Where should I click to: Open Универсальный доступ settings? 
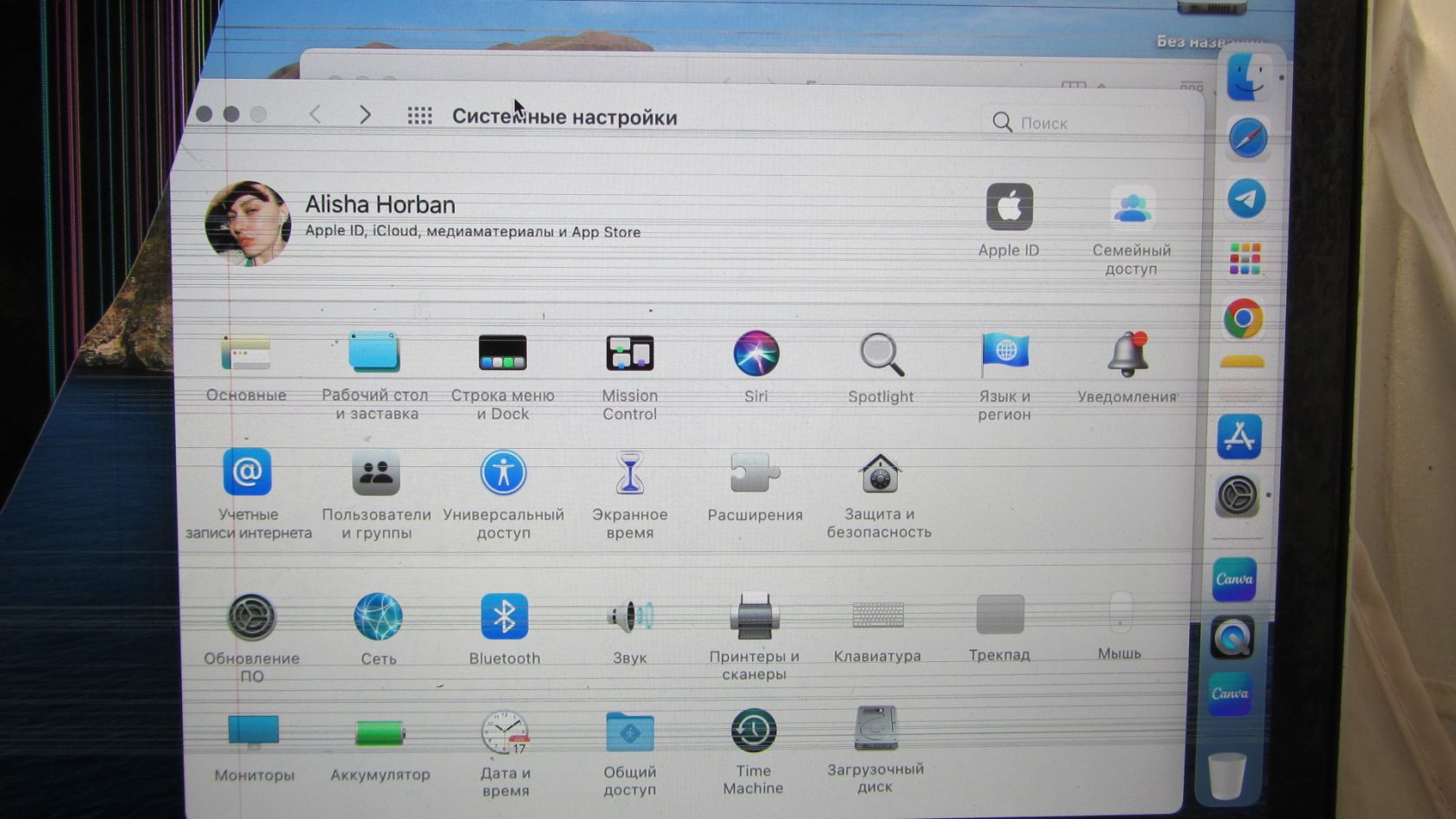[x=504, y=472]
